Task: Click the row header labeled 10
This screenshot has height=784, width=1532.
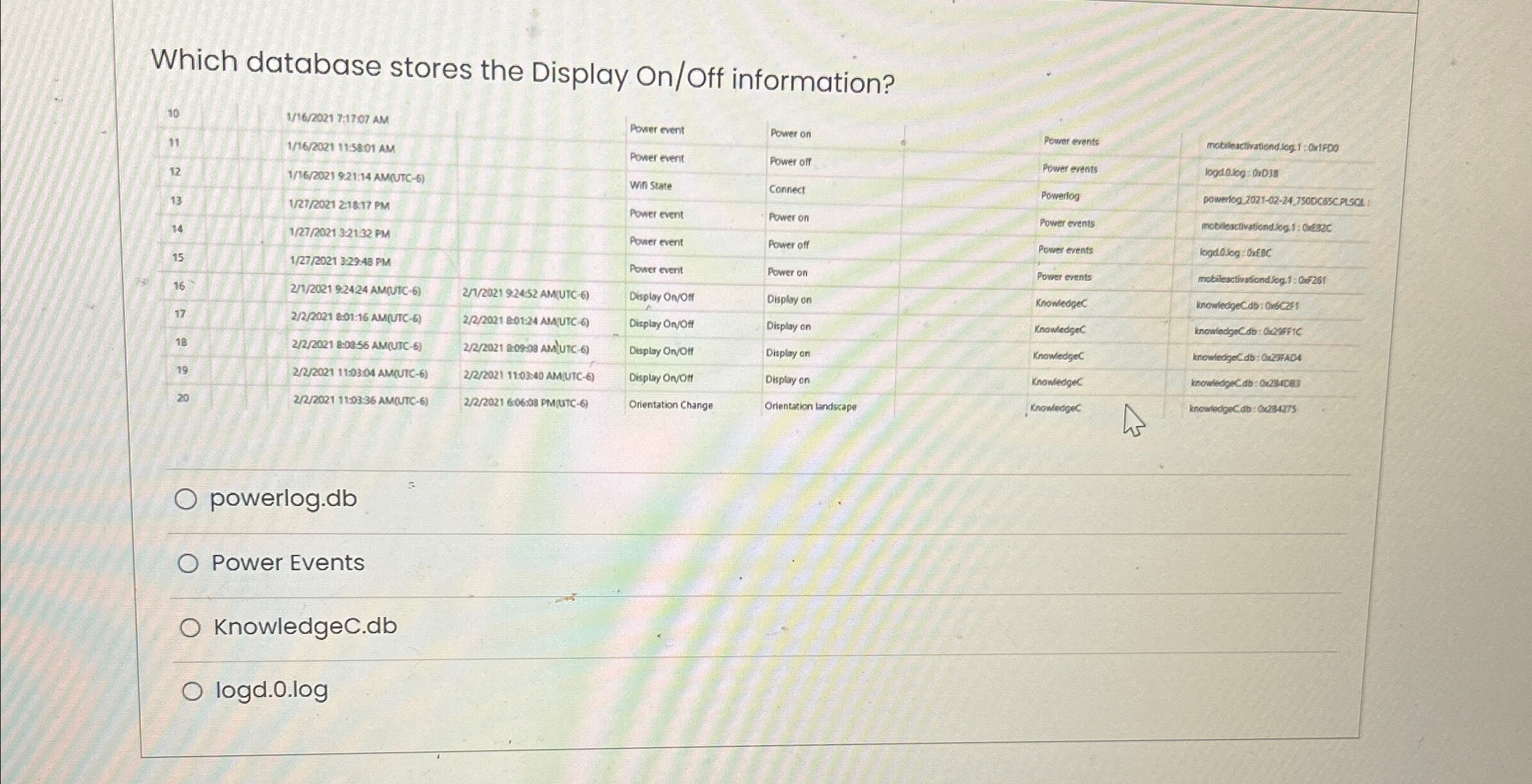Action: click(x=173, y=111)
